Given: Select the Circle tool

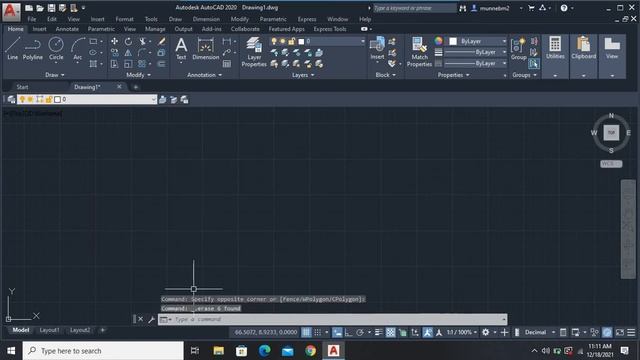Looking at the screenshot, I should pos(56,49).
